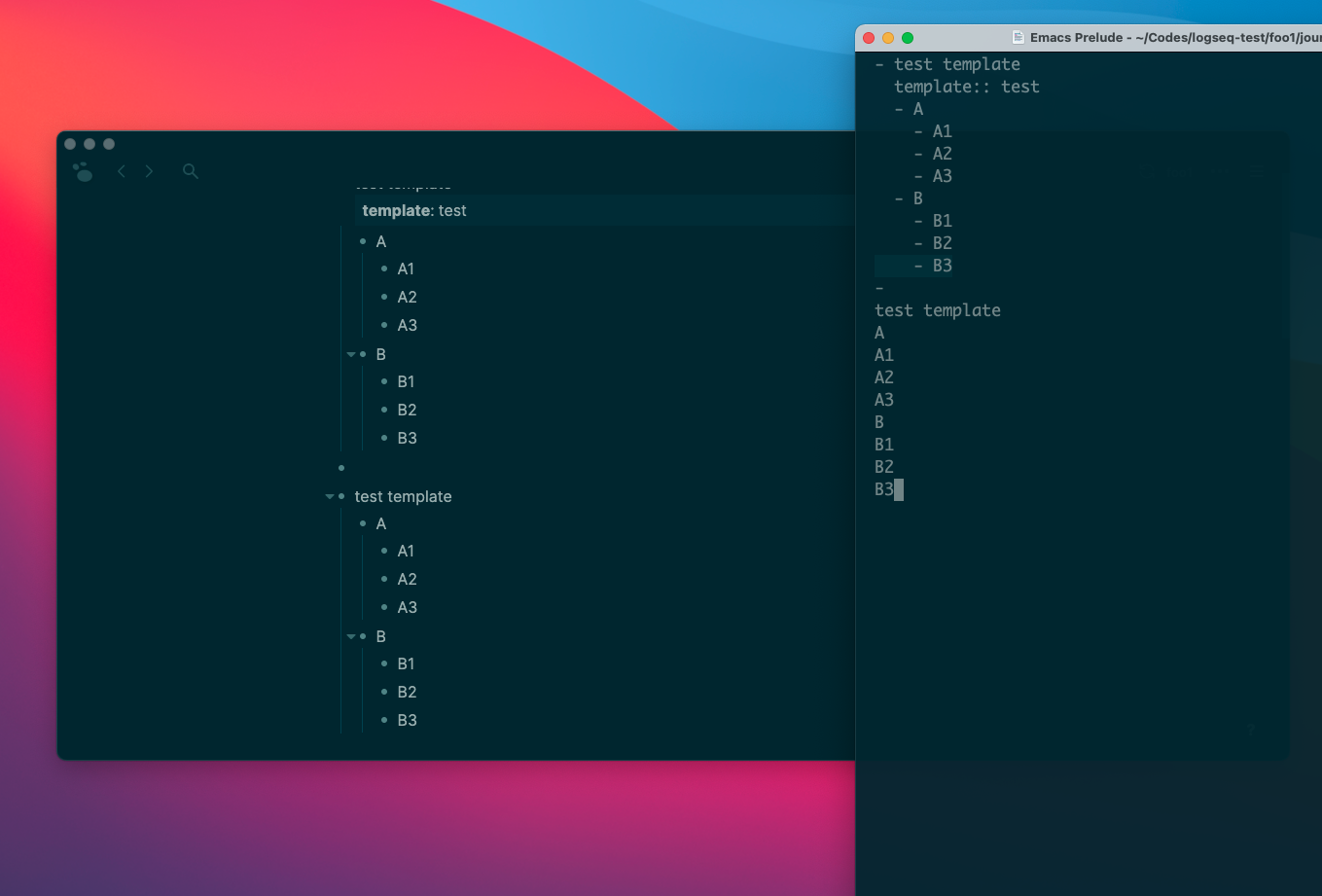
Task: Click the template: test property row
Action: [413, 210]
